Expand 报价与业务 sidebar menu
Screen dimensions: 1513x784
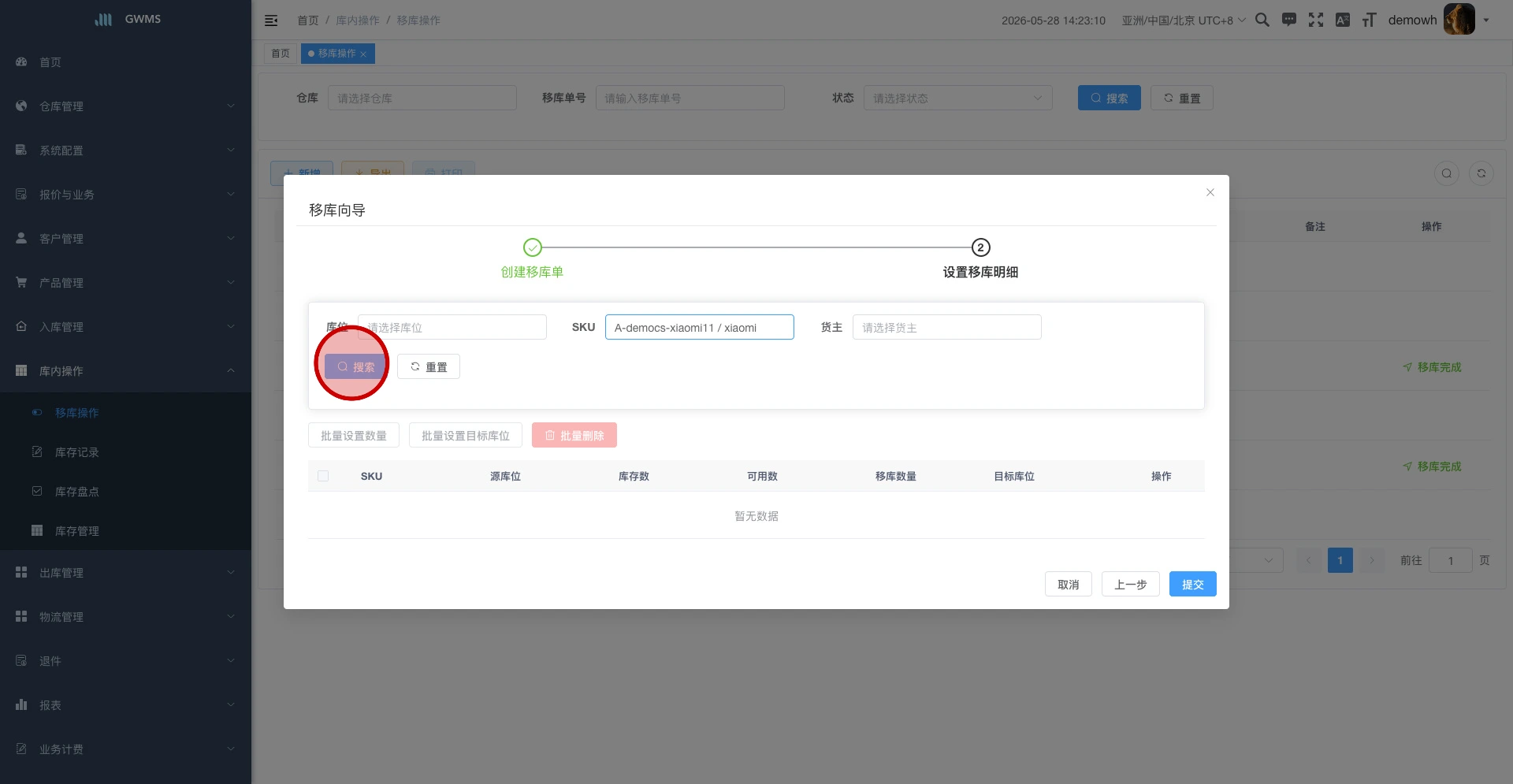click(x=126, y=194)
